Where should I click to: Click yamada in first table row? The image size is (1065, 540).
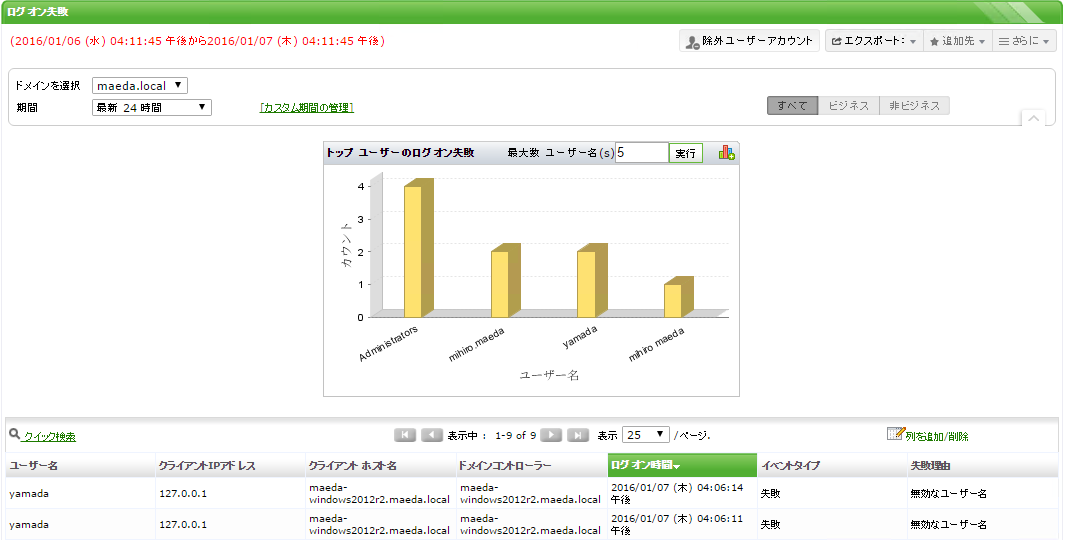pyautogui.click(x=29, y=494)
